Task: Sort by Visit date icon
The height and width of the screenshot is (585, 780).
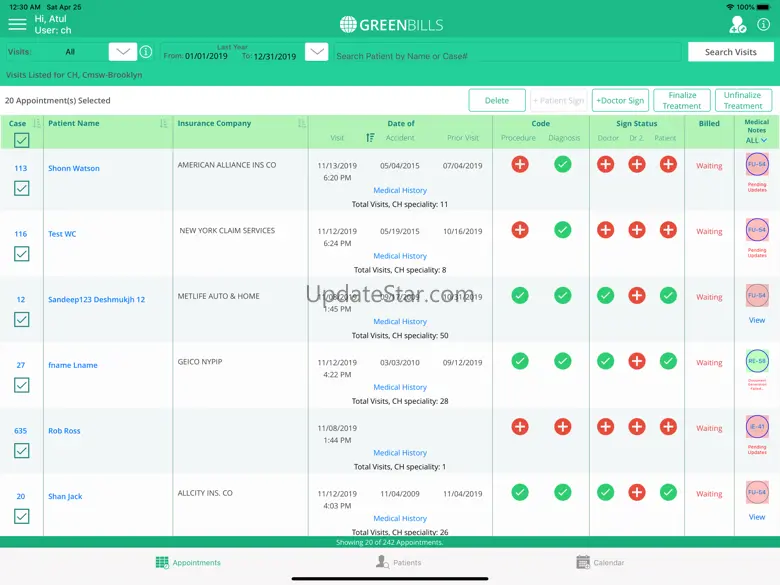Action: tap(370, 138)
